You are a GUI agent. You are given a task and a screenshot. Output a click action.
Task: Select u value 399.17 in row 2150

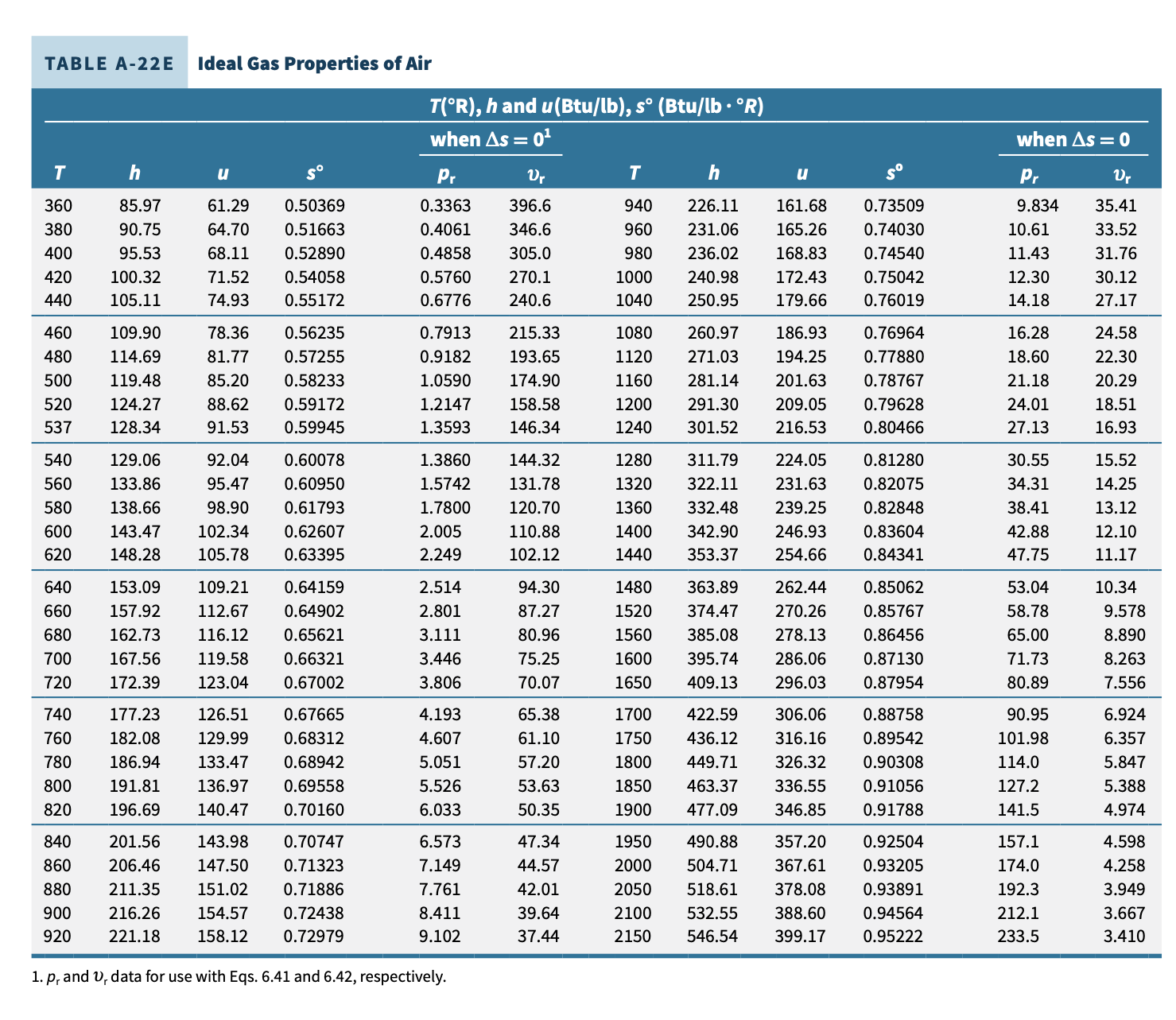coord(801,937)
